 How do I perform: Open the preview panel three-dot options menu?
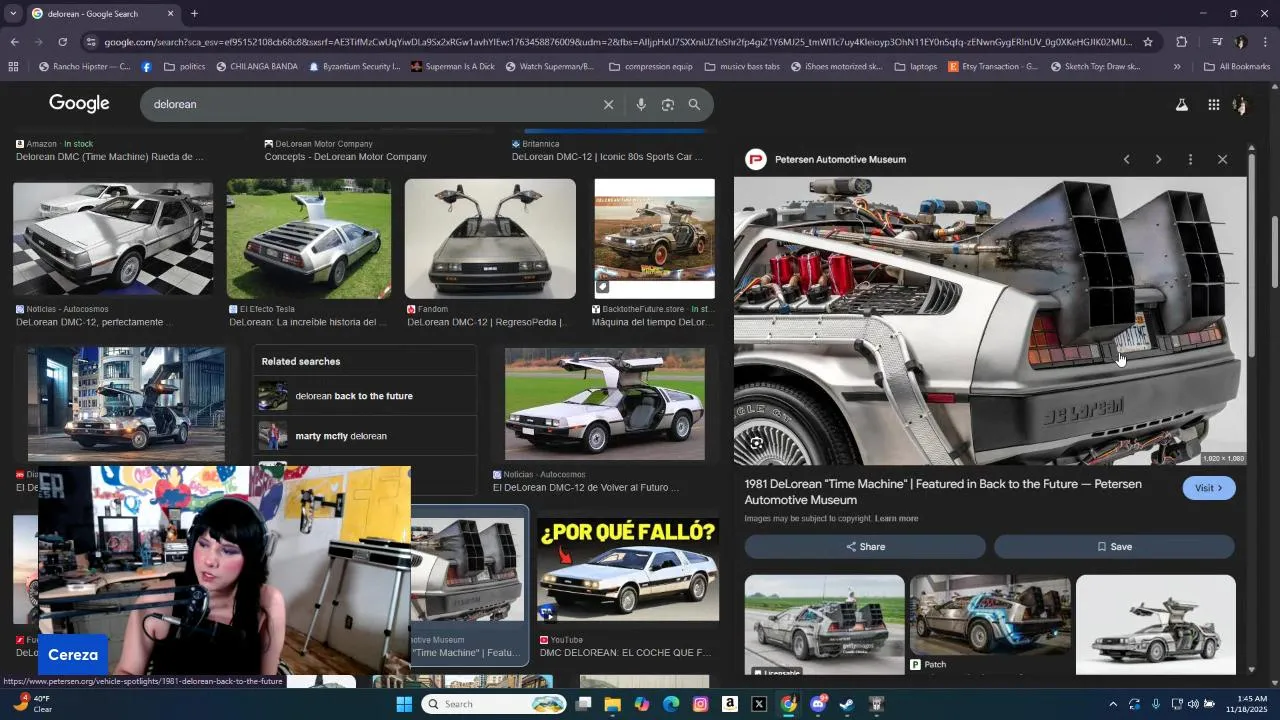click(1190, 159)
